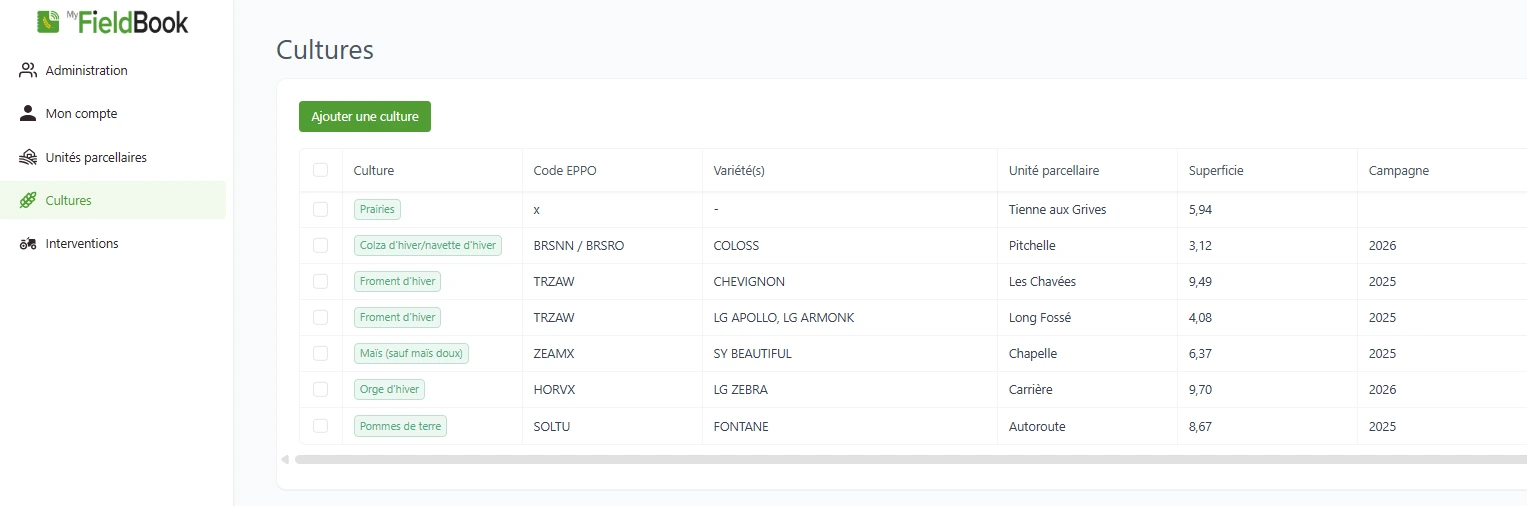Click the Code EPPO column header
Viewport: 1527px width, 506px height.
pos(565,171)
